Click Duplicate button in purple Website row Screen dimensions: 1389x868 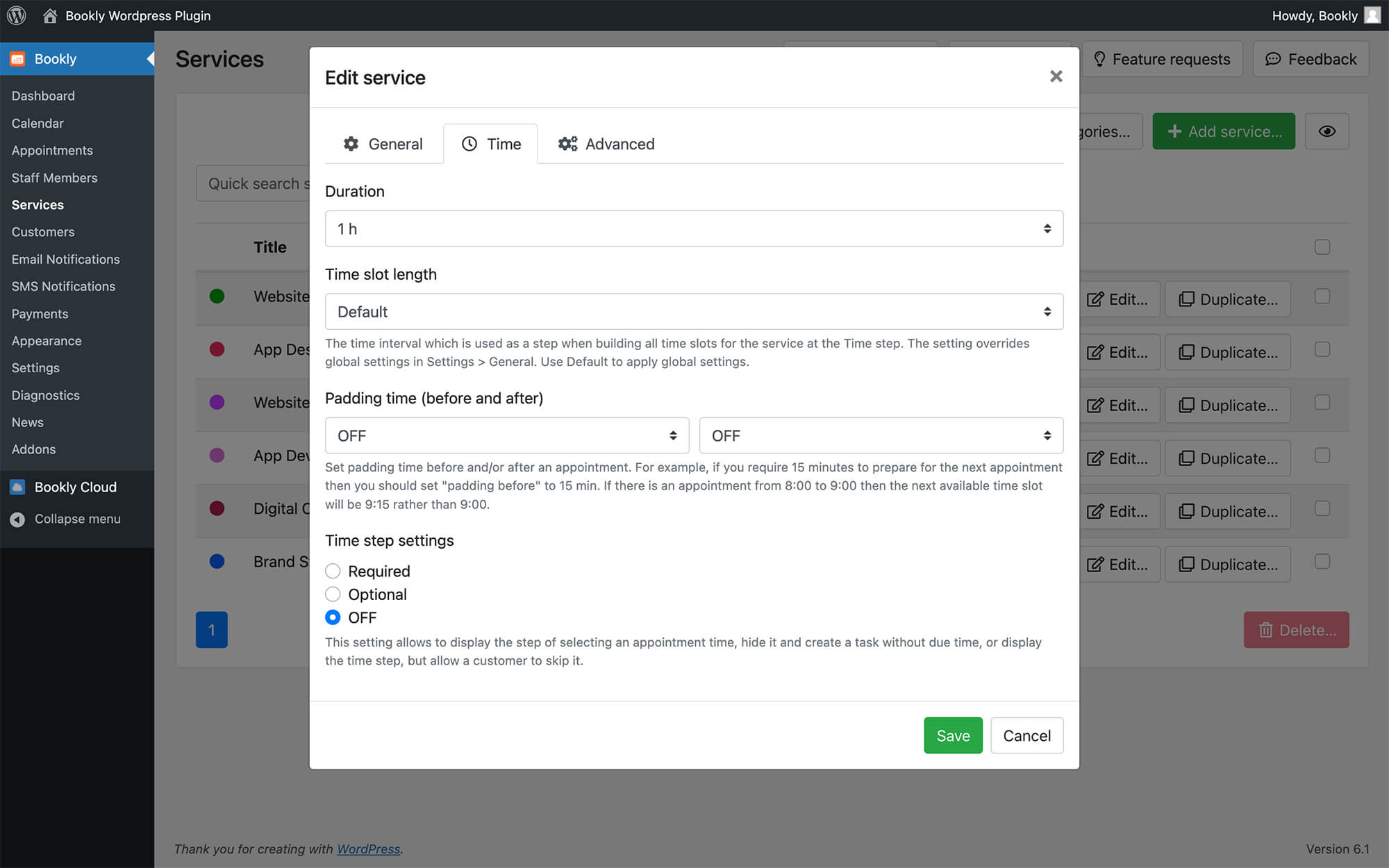1228,406
